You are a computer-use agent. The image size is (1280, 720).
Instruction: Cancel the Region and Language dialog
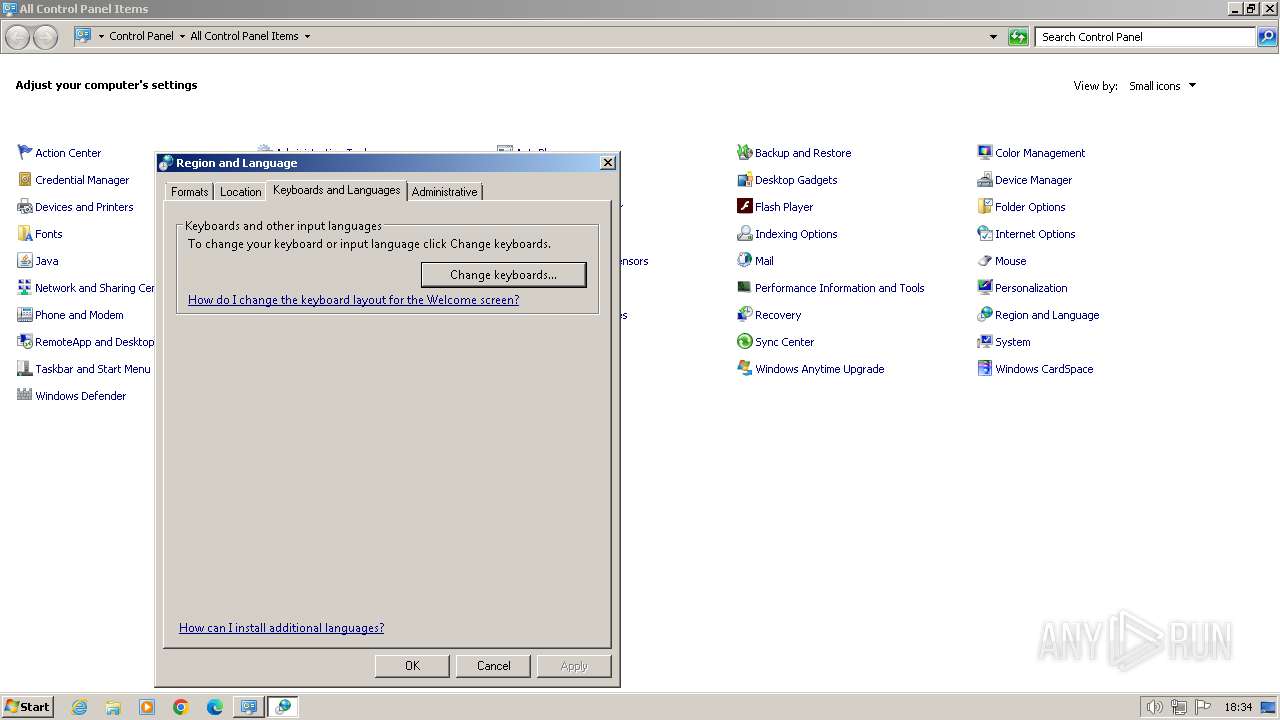click(x=493, y=666)
